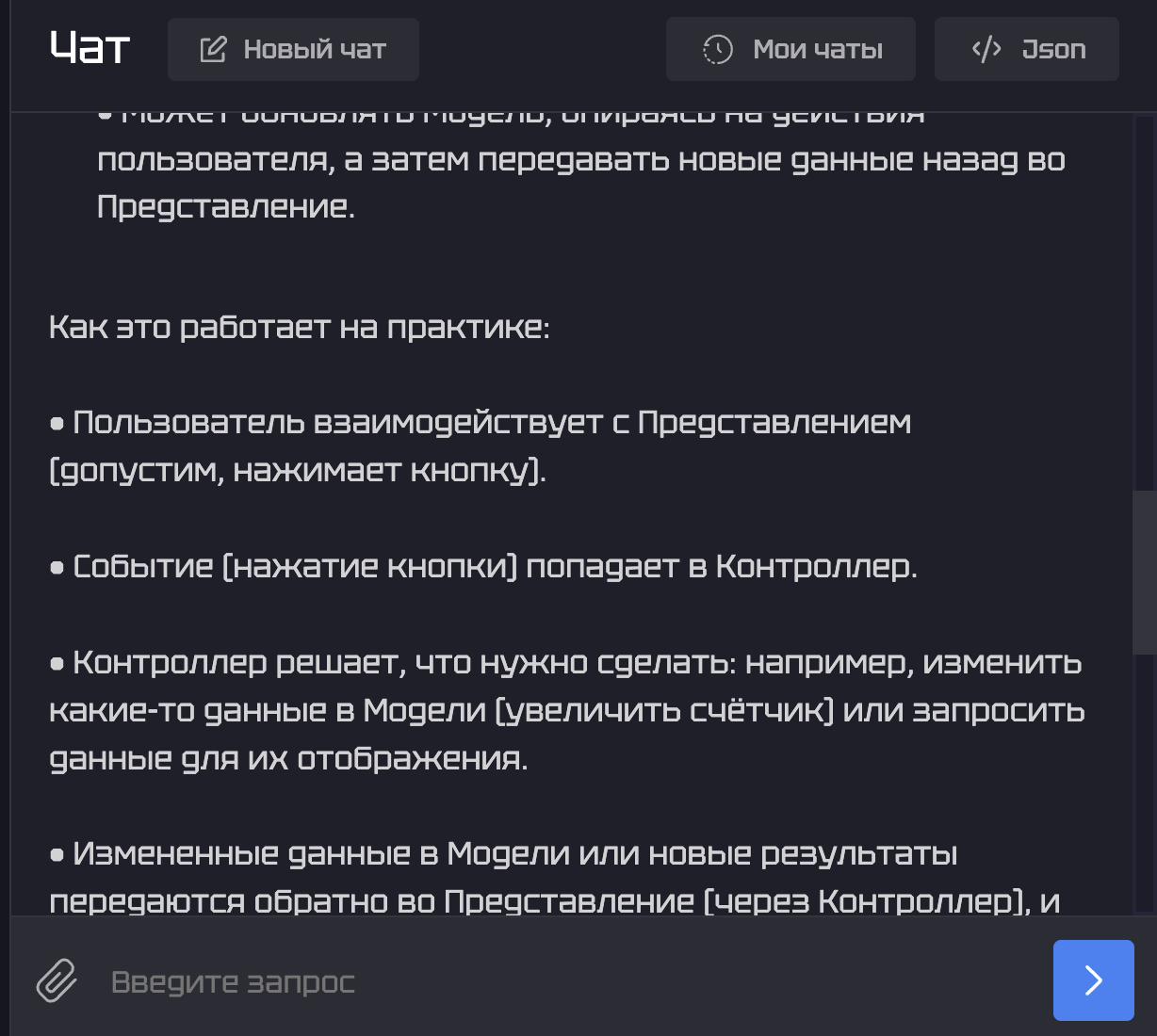Focus the Введите запрос input field

click(x=565, y=981)
